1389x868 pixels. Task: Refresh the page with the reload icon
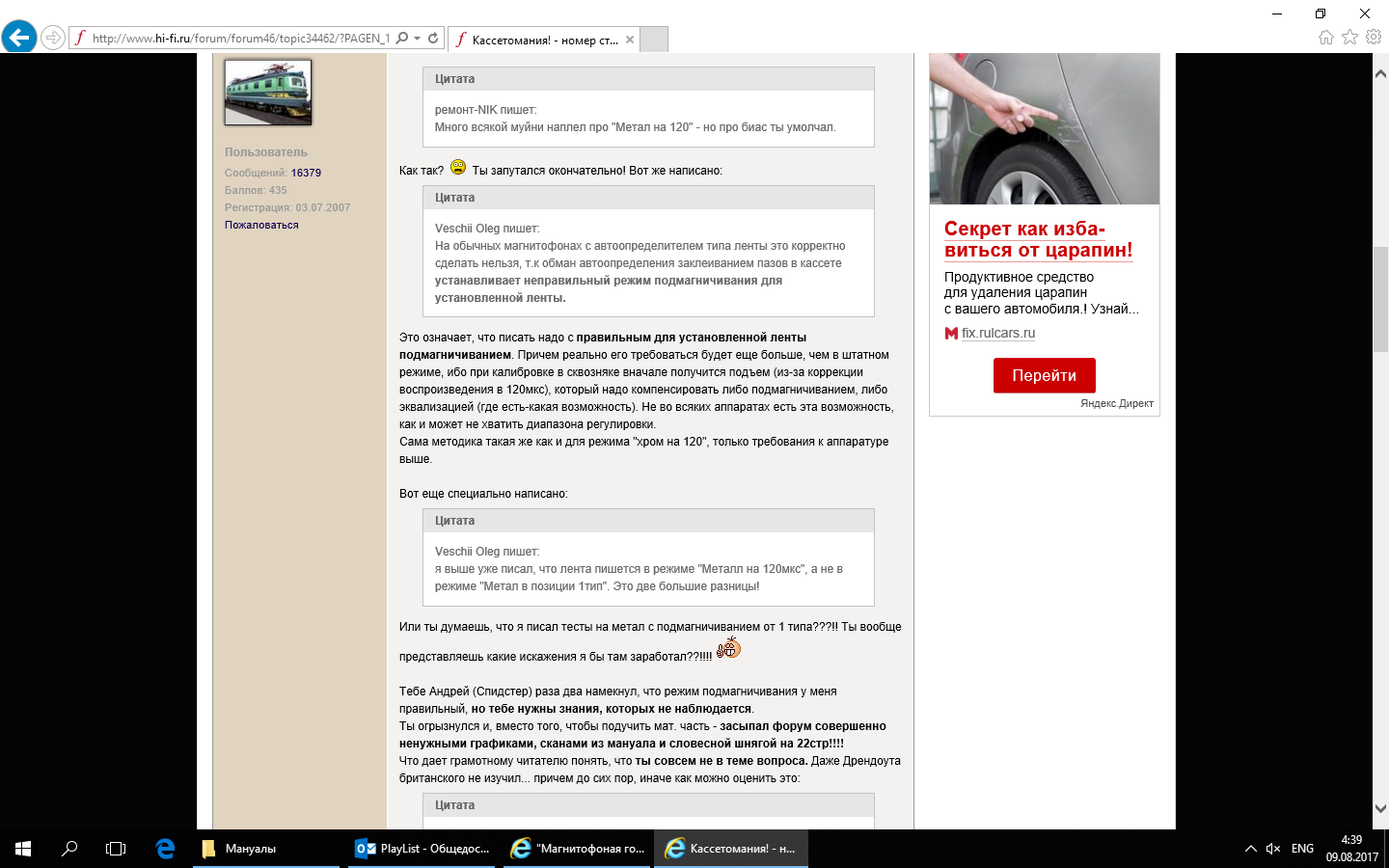(x=434, y=39)
